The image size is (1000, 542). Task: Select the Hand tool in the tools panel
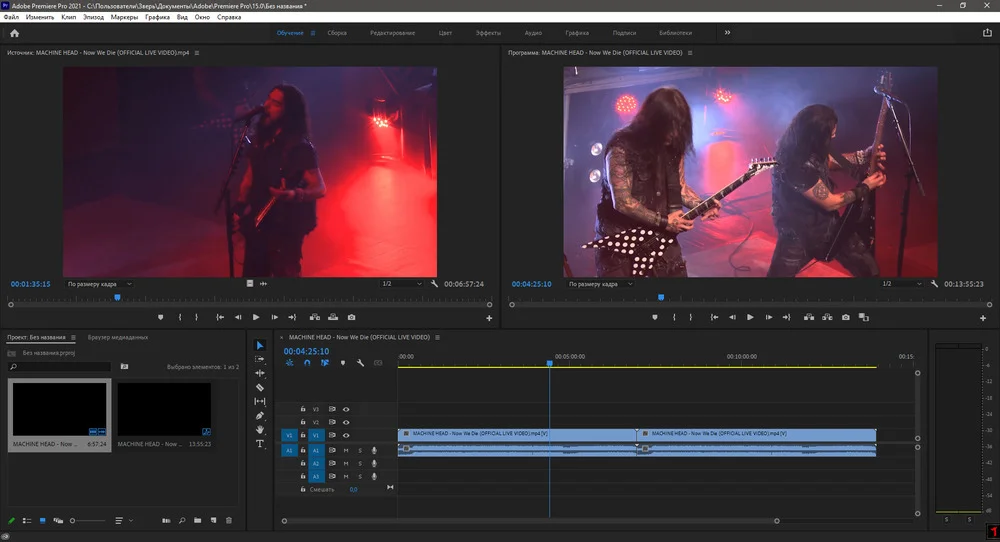[x=260, y=429]
